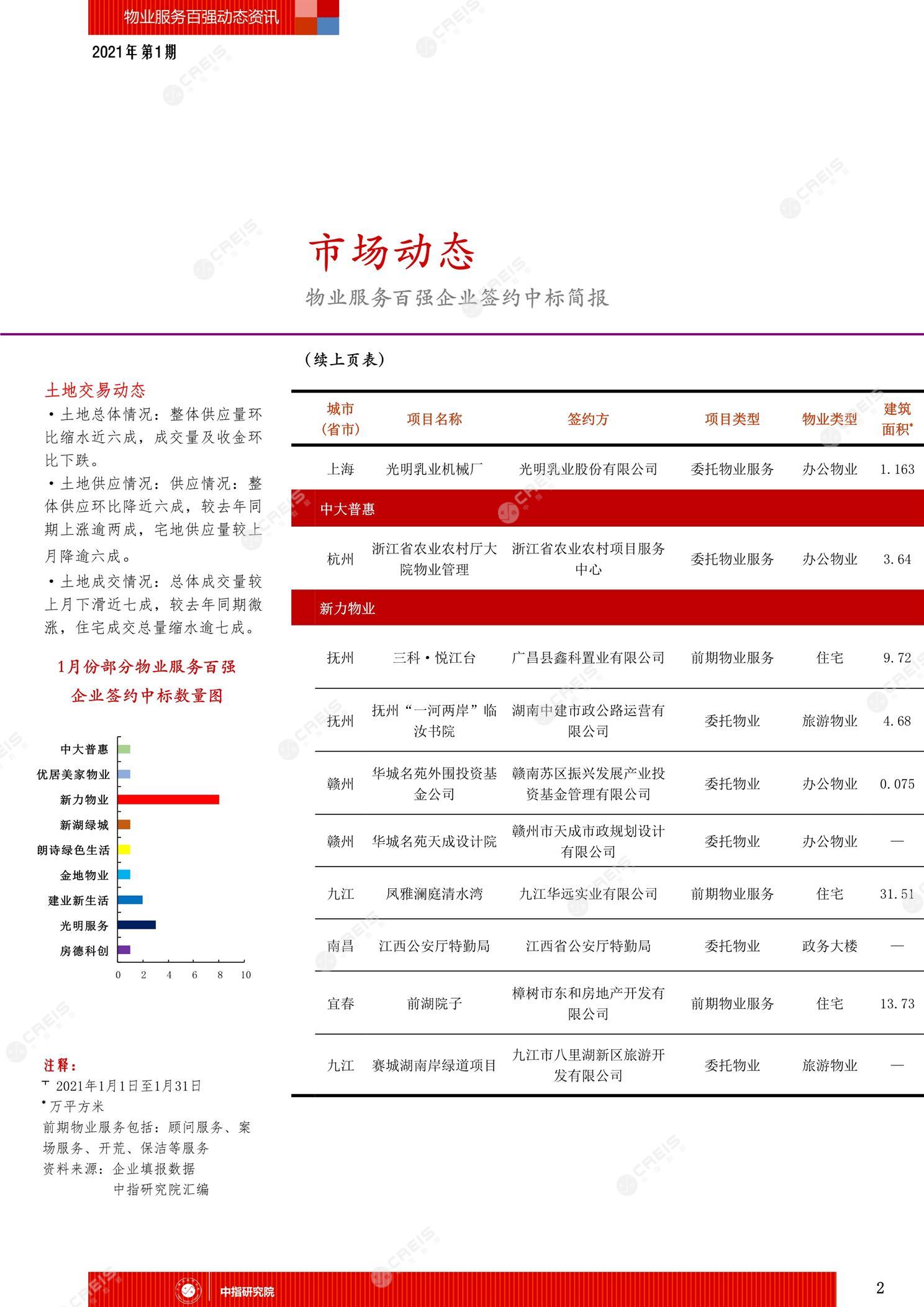This screenshot has height=1307, width=924.
Task: Click city cell 南昌
Action: (x=340, y=946)
